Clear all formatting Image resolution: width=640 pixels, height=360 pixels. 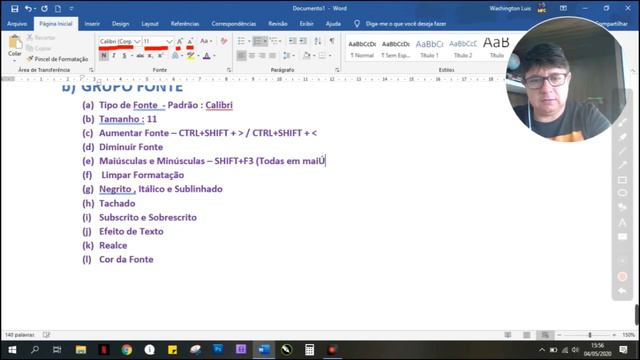click(224, 41)
